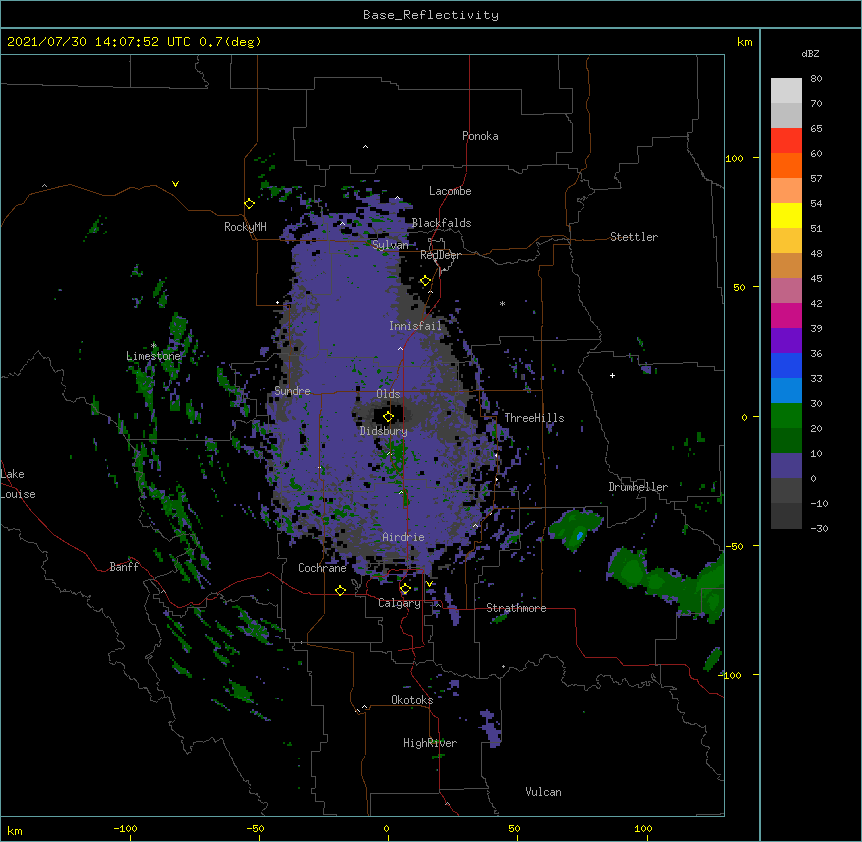
Task: Click the Louise label on the map edge
Action: (18, 494)
